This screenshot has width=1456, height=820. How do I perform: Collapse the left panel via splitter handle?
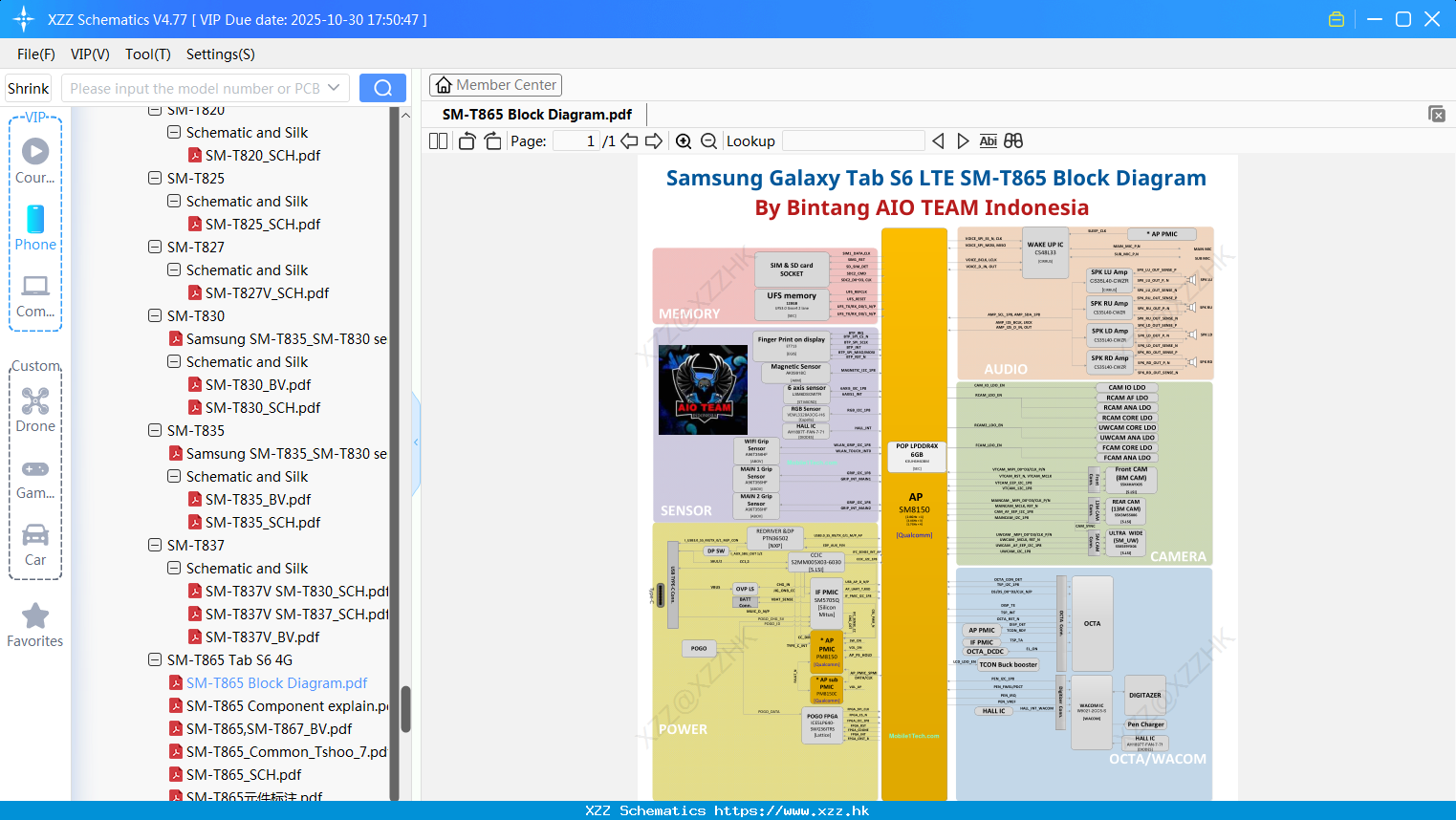416,442
